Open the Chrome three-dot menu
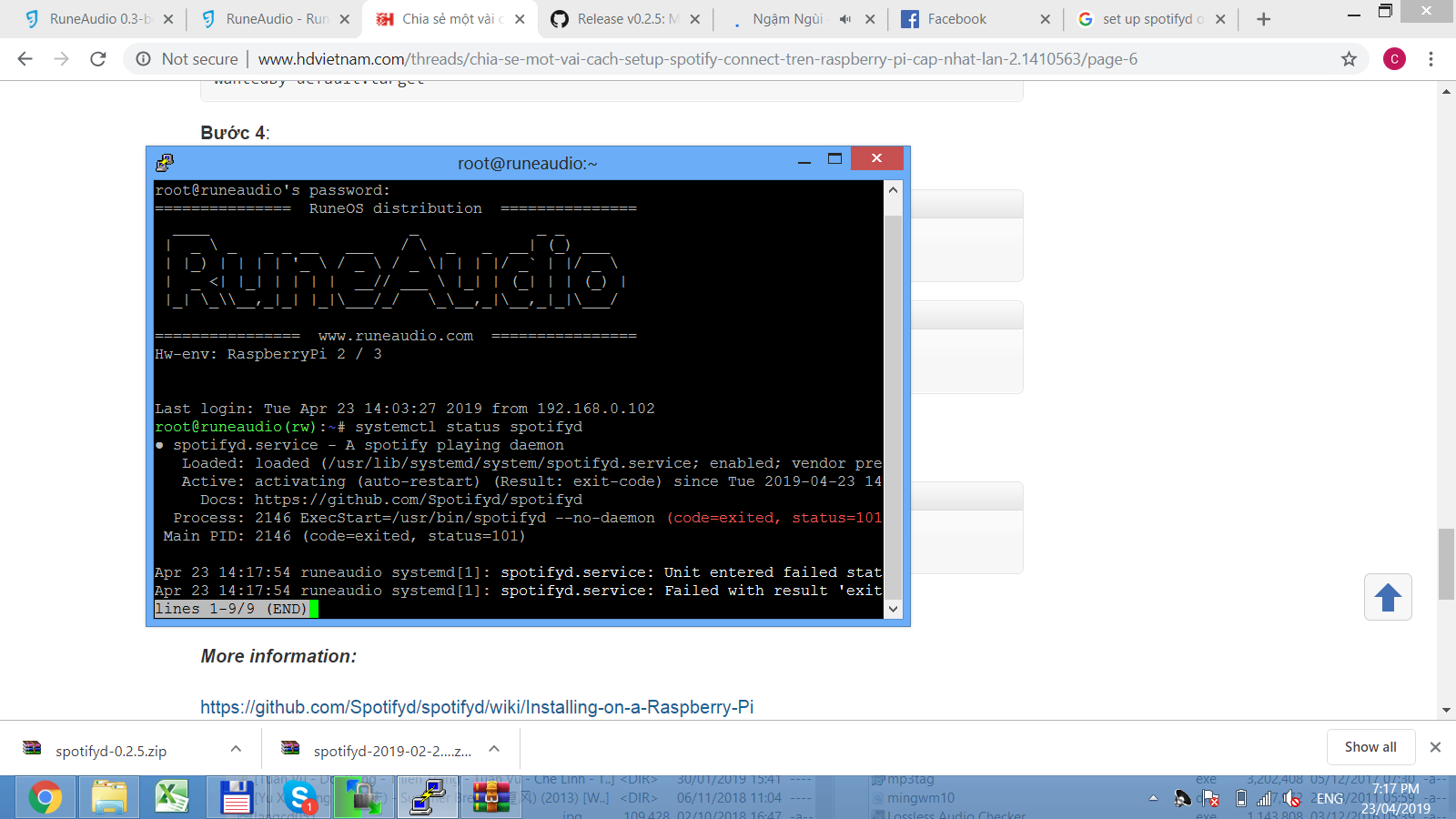The image size is (1456, 819). 1431,59
